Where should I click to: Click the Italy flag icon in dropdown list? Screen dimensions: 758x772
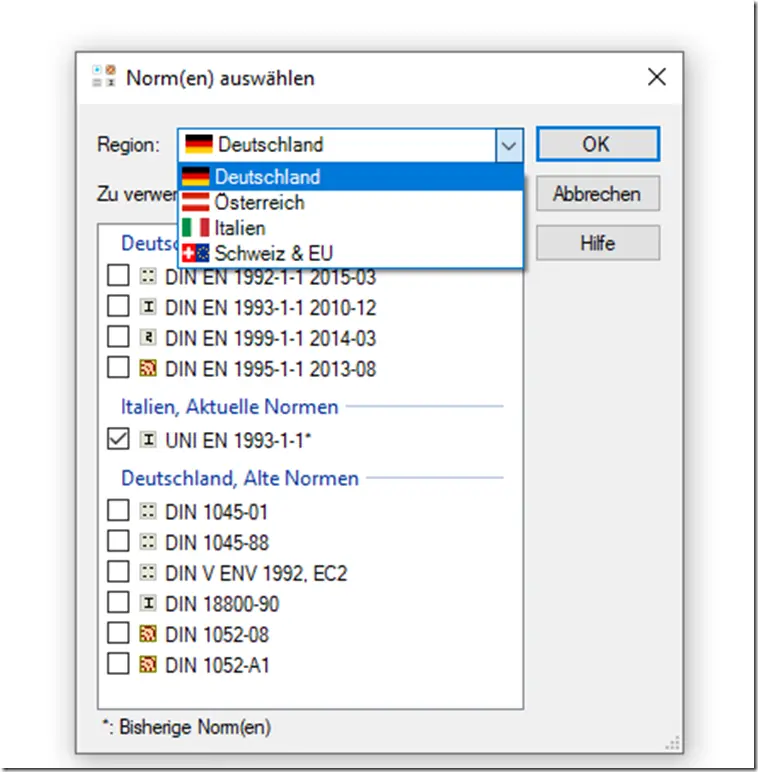point(195,227)
